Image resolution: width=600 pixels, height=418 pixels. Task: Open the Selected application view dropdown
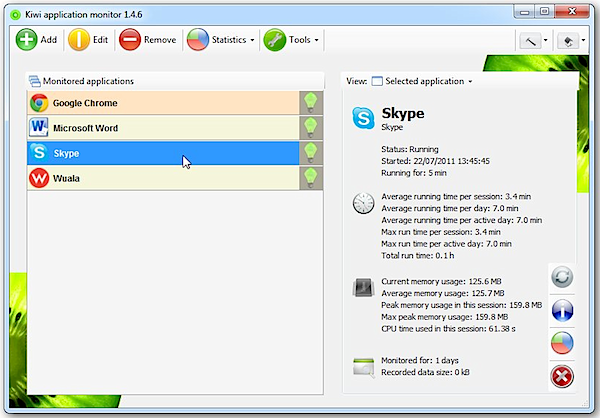(x=422, y=81)
